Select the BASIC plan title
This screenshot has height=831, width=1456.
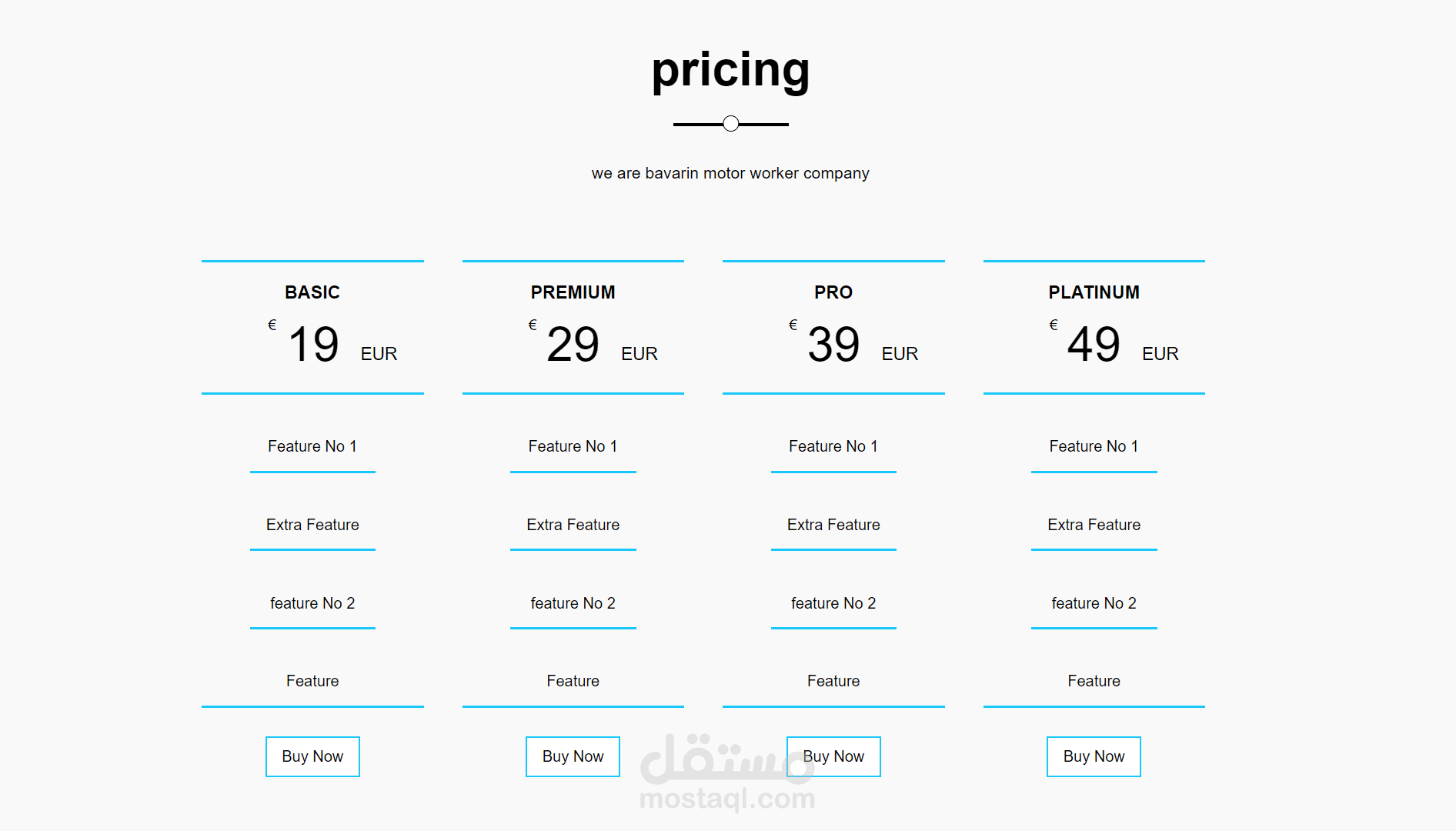[312, 292]
